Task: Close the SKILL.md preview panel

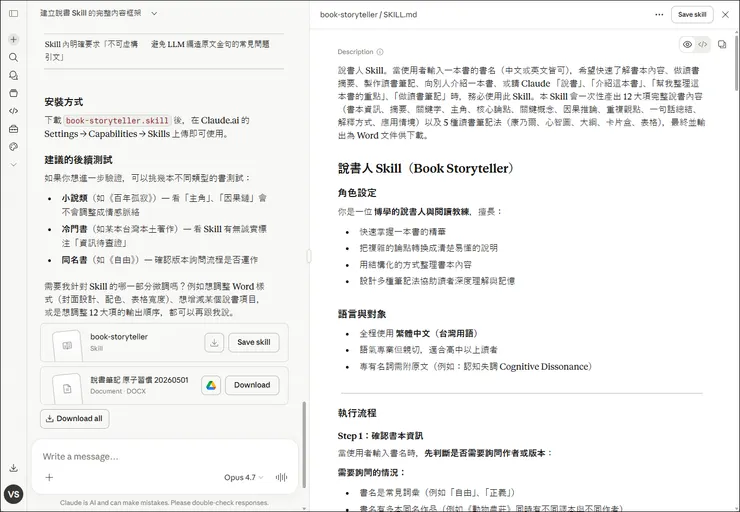Action: [x=725, y=15]
